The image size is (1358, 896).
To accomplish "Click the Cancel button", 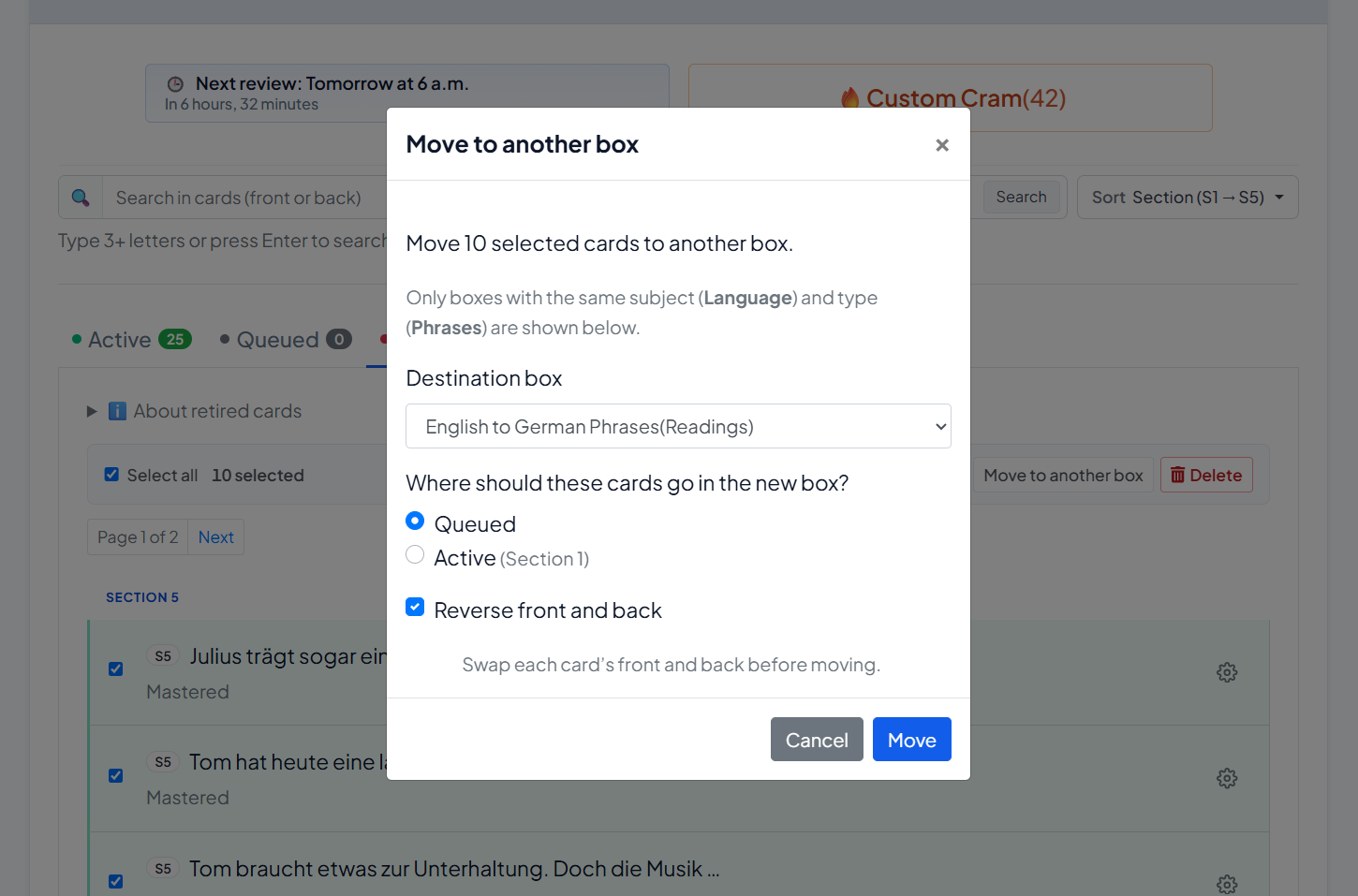I will click(817, 740).
